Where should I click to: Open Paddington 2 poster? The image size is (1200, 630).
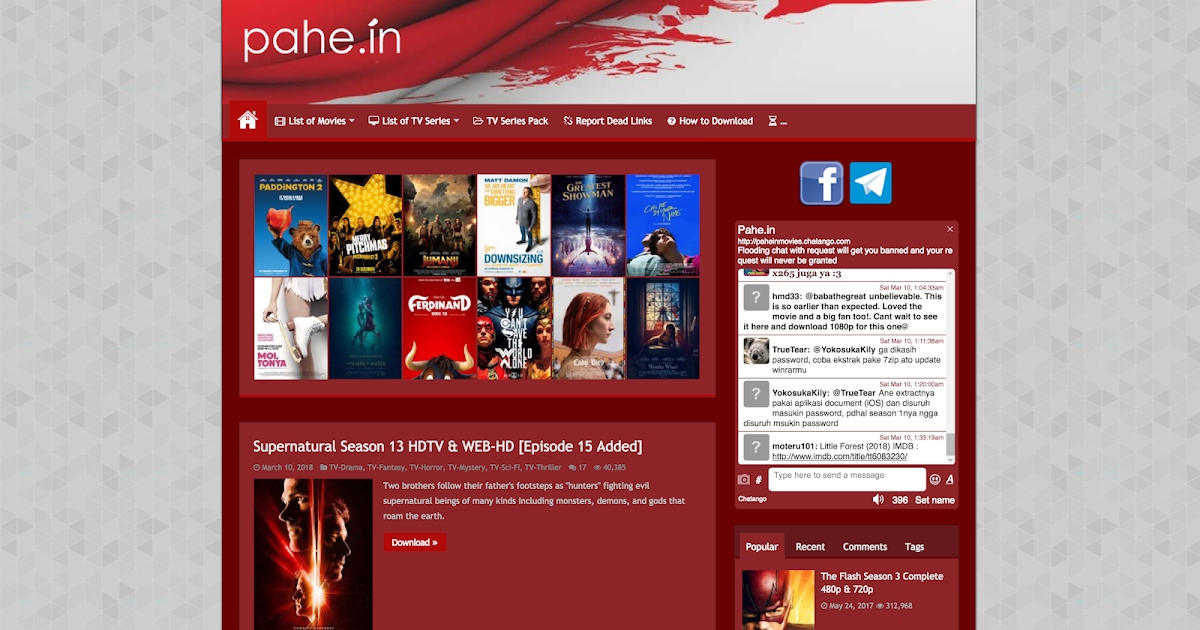coord(291,226)
